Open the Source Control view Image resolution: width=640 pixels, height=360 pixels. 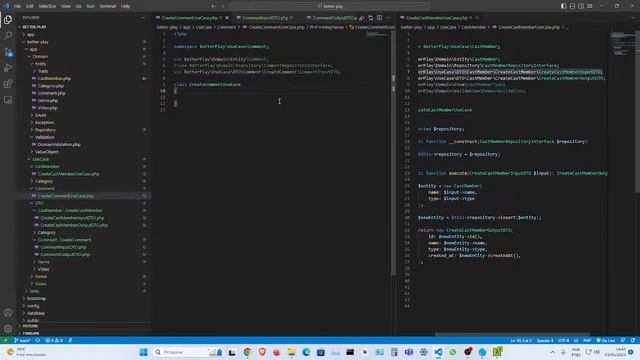8,52
